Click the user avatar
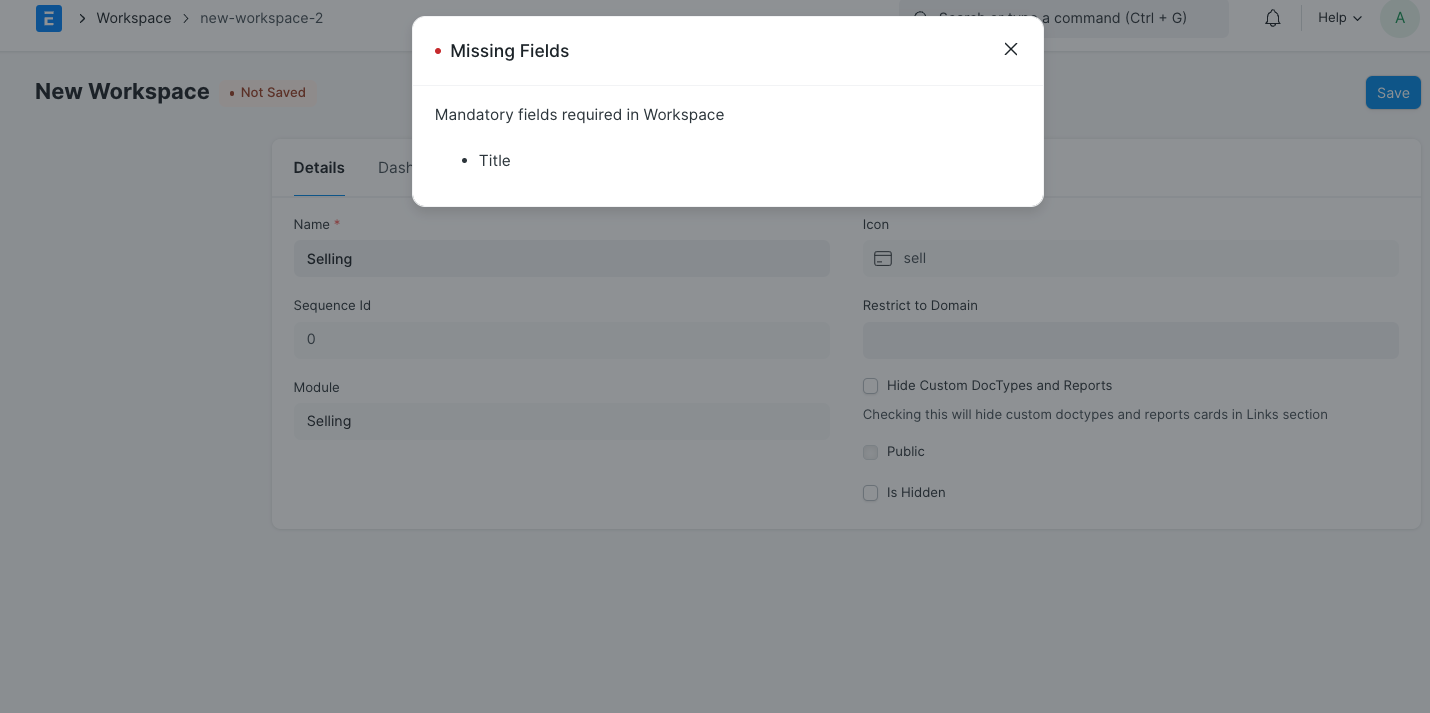The width and height of the screenshot is (1430, 713). coord(1399,18)
